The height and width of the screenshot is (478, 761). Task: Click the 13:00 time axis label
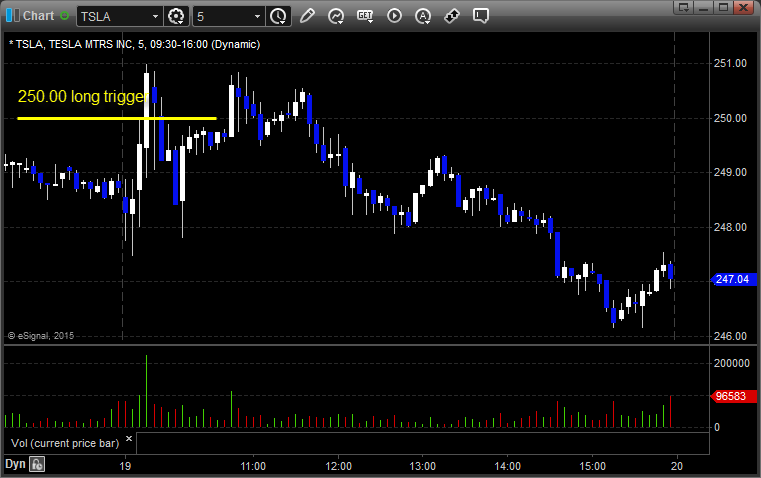pos(423,466)
